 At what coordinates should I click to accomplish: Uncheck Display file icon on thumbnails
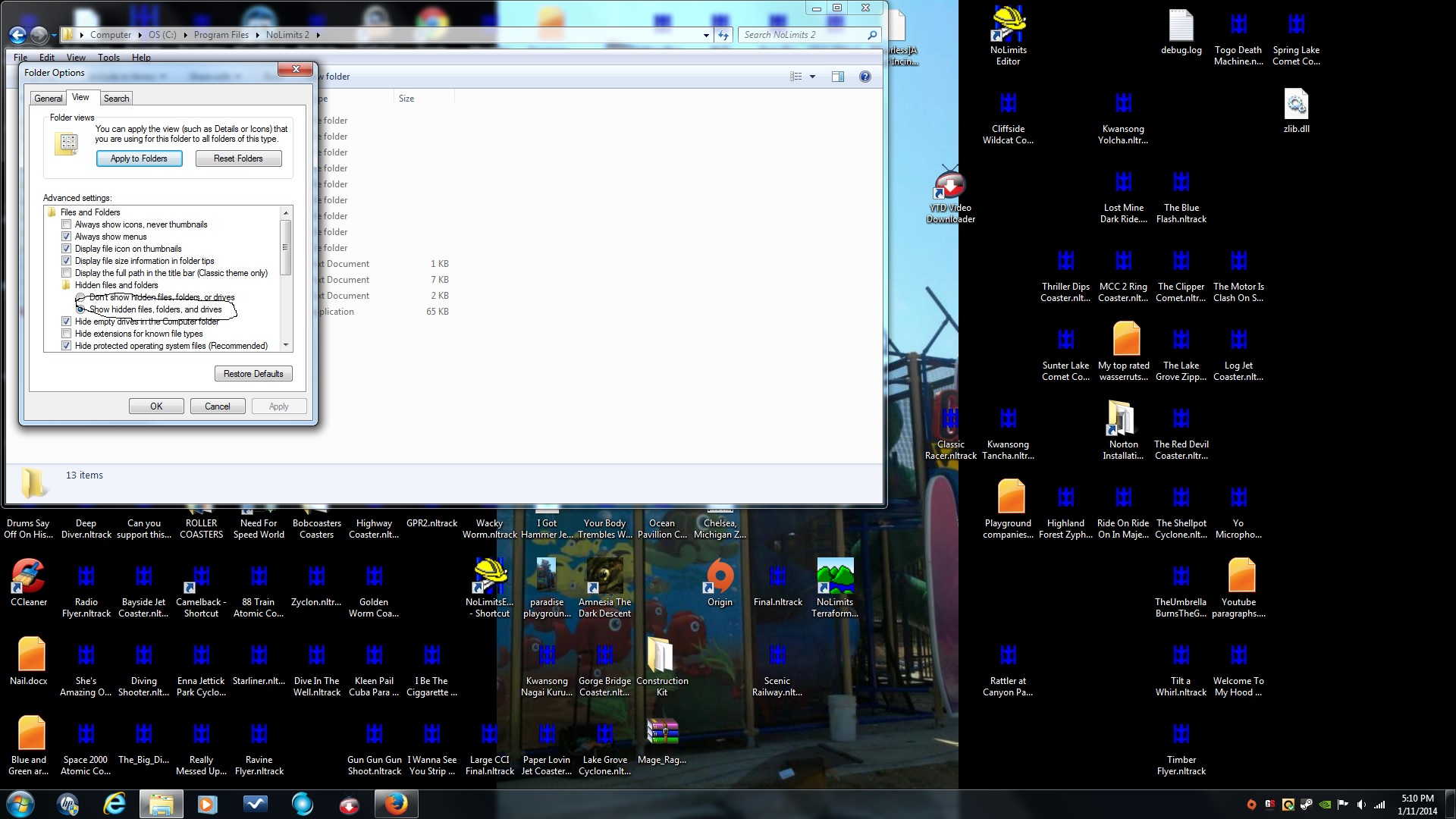click(x=66, y=249)
